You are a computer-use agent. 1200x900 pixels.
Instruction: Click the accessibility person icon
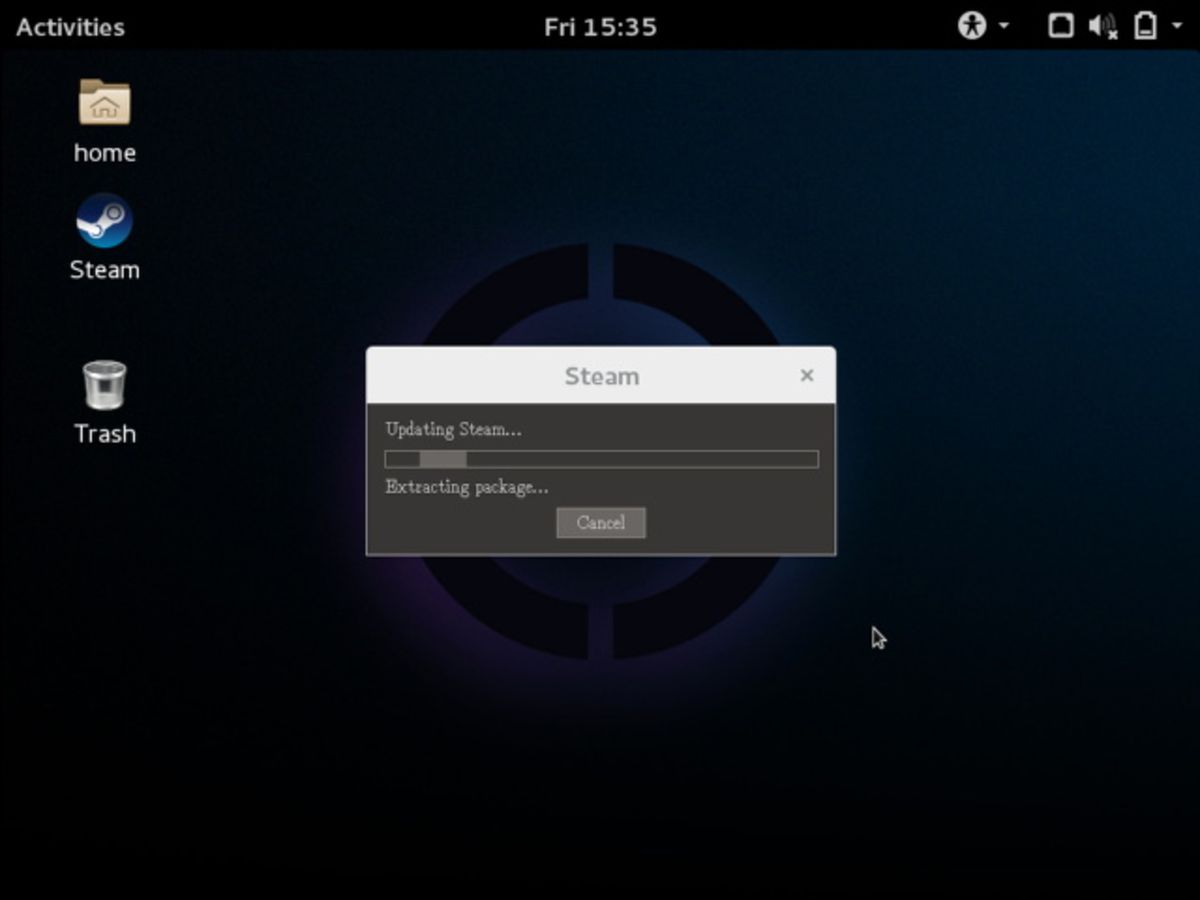pyautogui.click(x=972, y=26)
